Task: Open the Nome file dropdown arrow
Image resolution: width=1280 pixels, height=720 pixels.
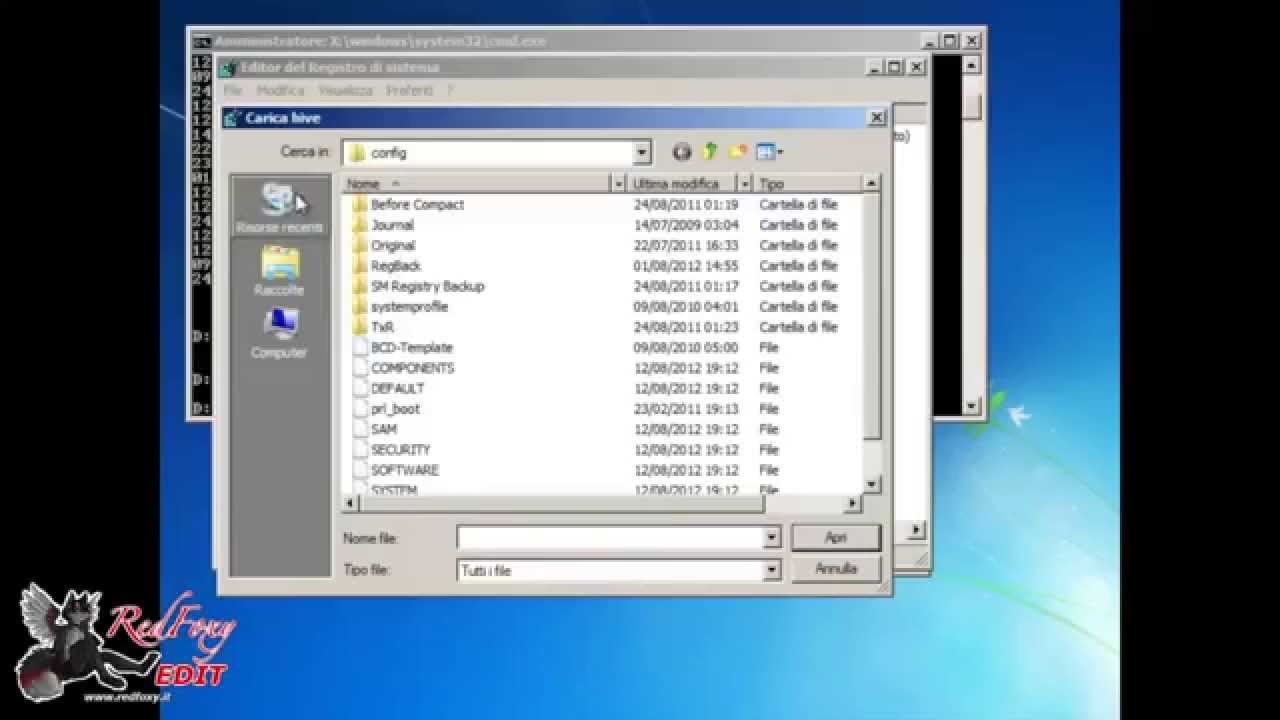Action: click(x=771, y=538)
